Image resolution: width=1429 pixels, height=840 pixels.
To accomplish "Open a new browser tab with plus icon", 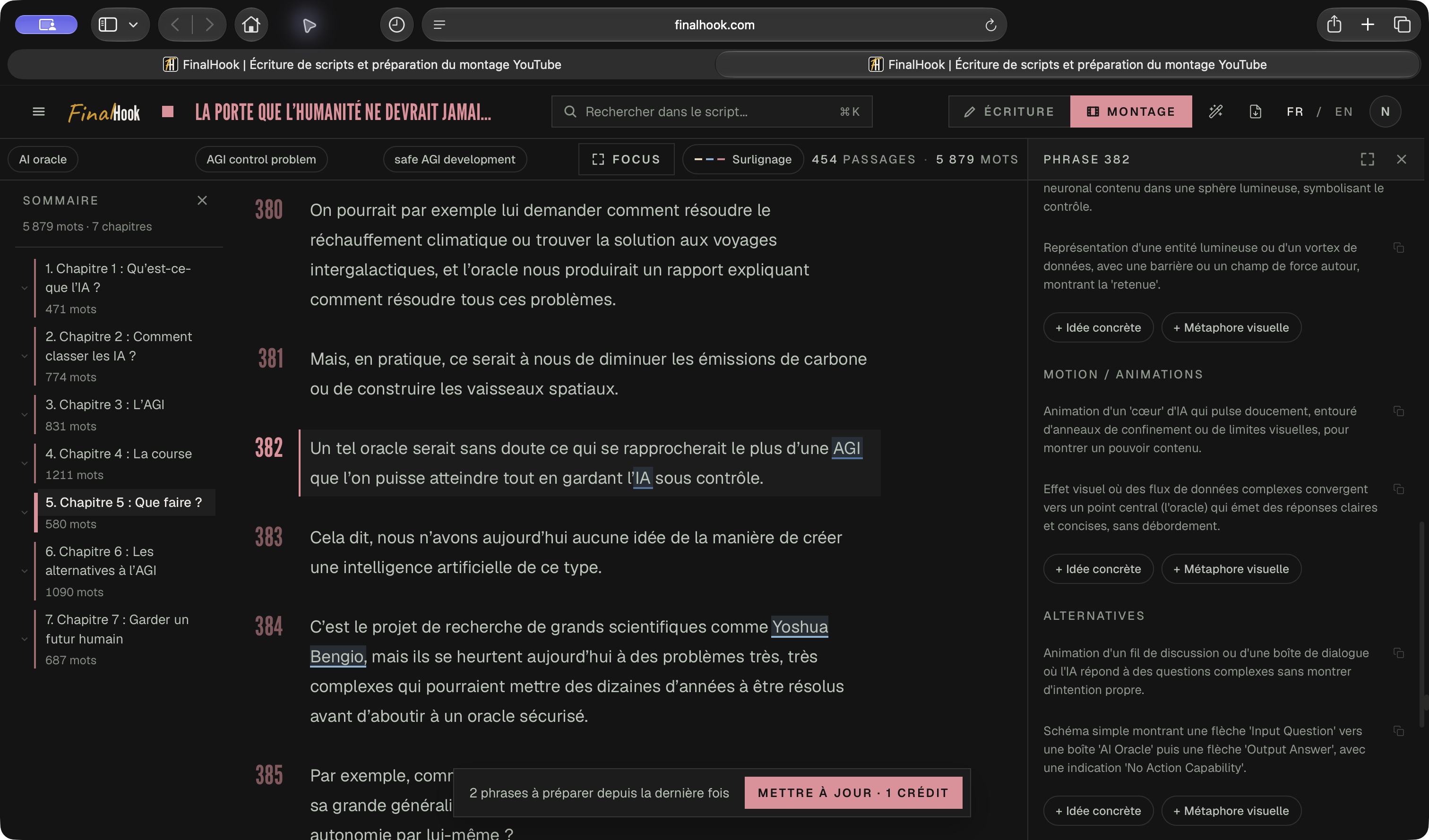I will click(x=1368, y=25).
